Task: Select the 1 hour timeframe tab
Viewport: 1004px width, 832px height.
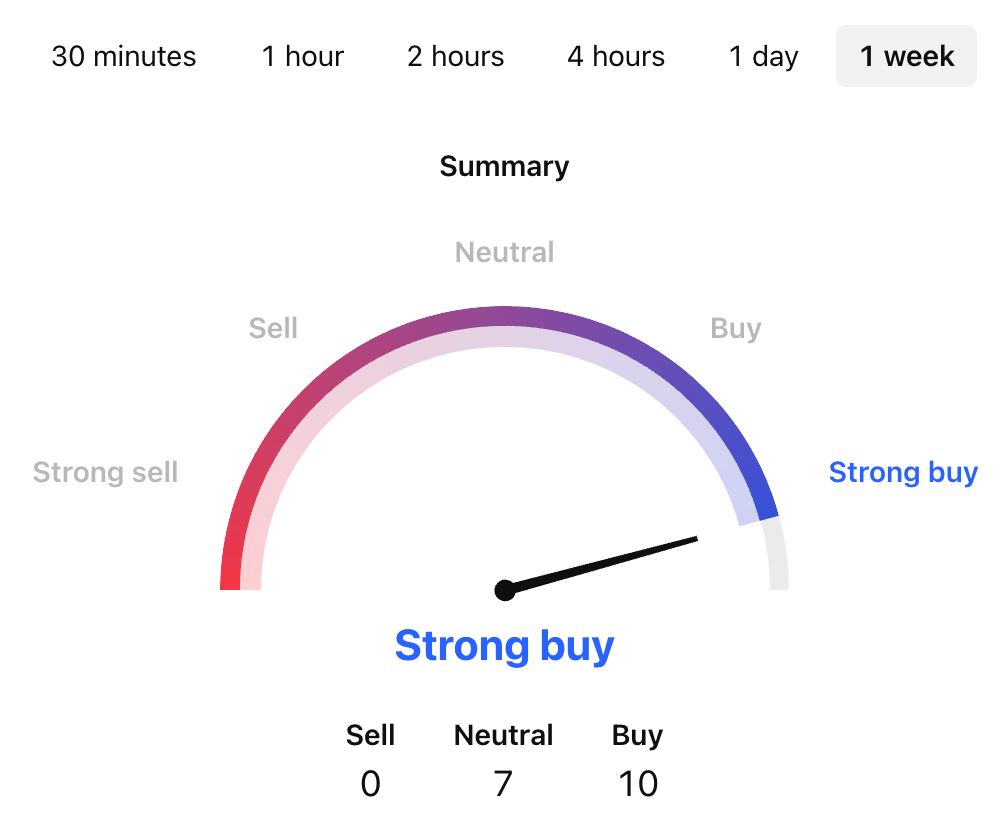Action: 303,57
